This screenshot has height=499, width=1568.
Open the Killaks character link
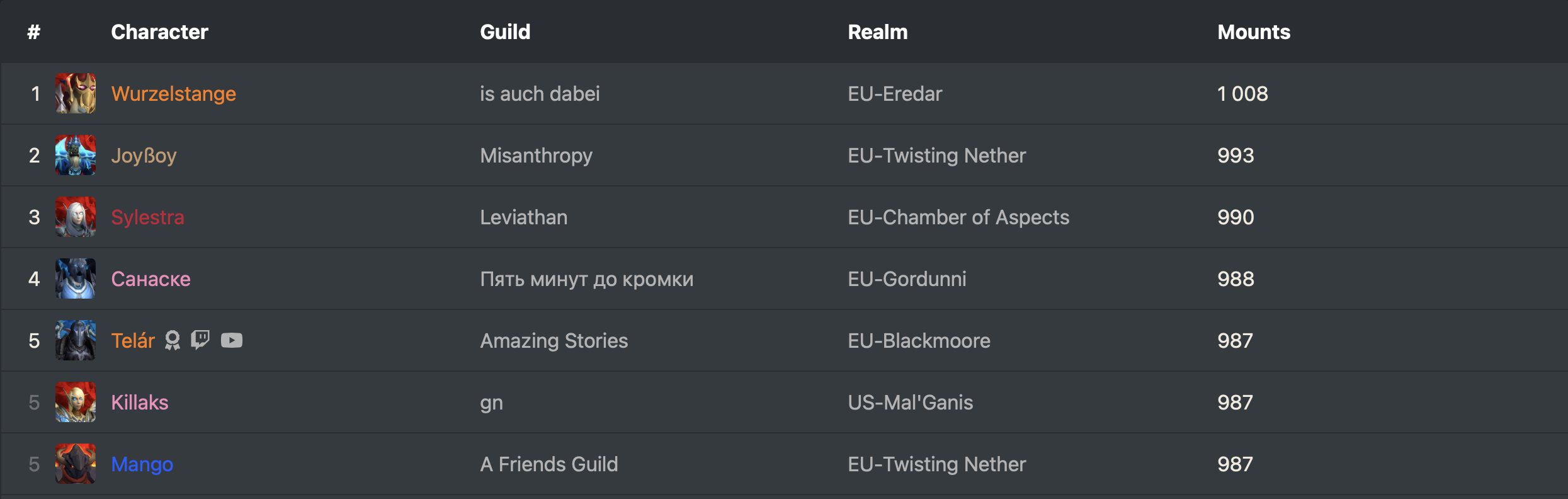click(139, 402)
